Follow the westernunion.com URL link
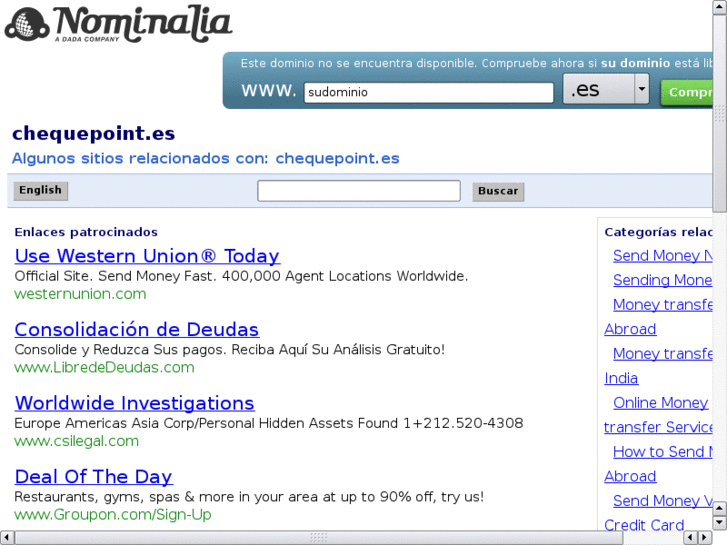The width and height of the screenshot is (727, 545). (x=80, y=294)
